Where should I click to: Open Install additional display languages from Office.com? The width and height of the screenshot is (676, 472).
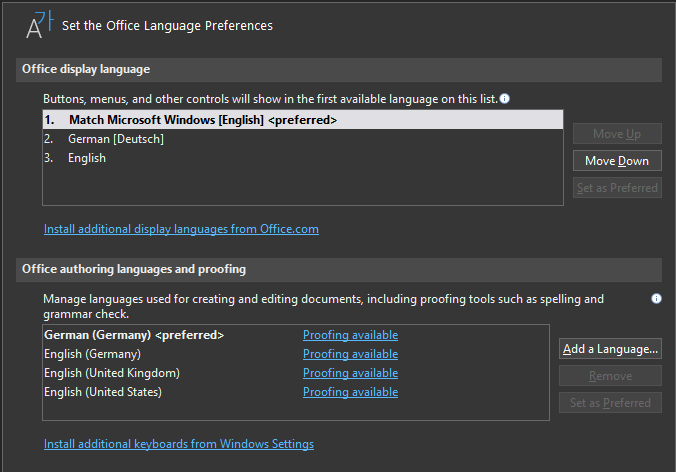coord(181,229)
